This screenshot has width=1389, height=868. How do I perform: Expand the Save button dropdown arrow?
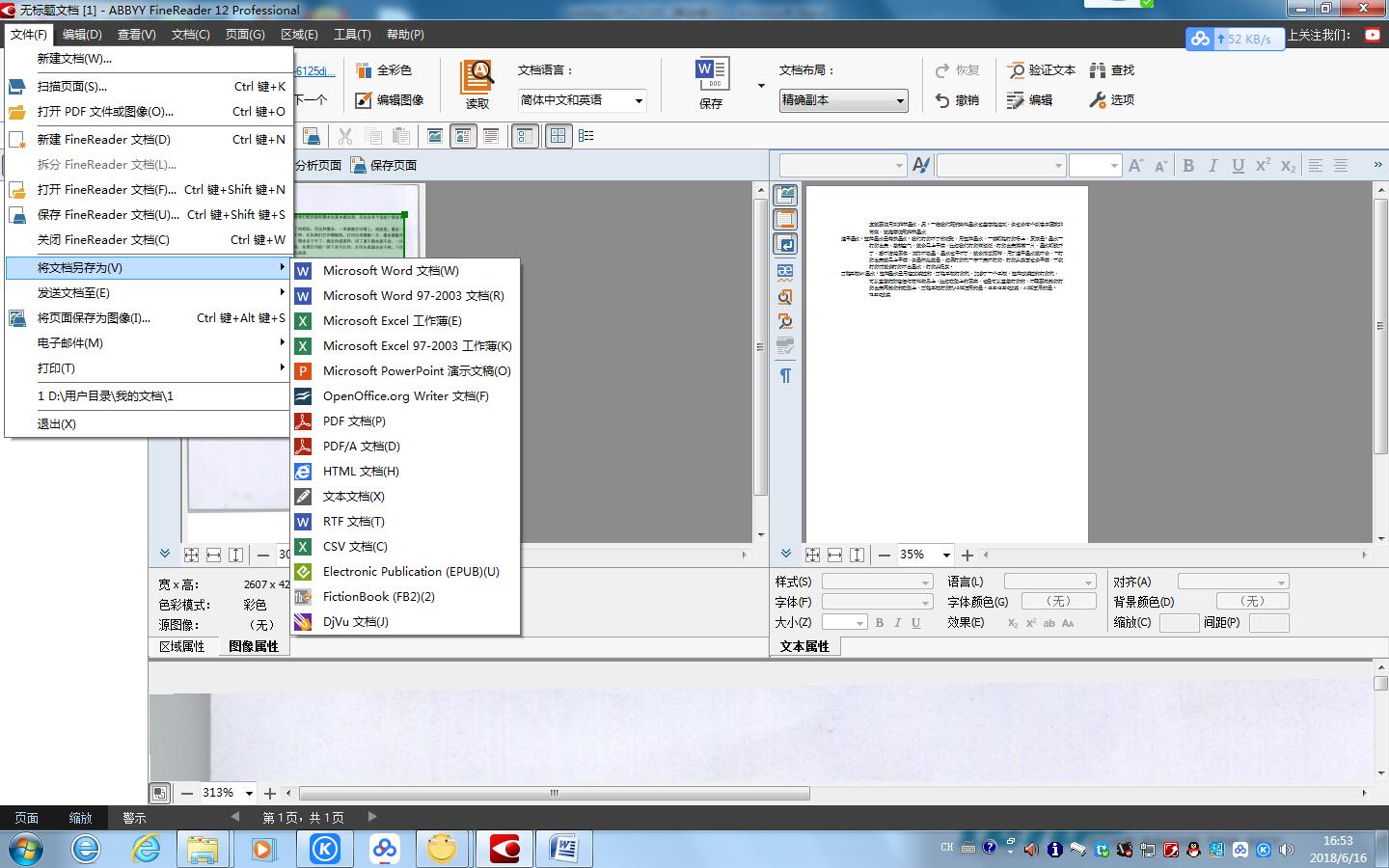coord(761,86)
